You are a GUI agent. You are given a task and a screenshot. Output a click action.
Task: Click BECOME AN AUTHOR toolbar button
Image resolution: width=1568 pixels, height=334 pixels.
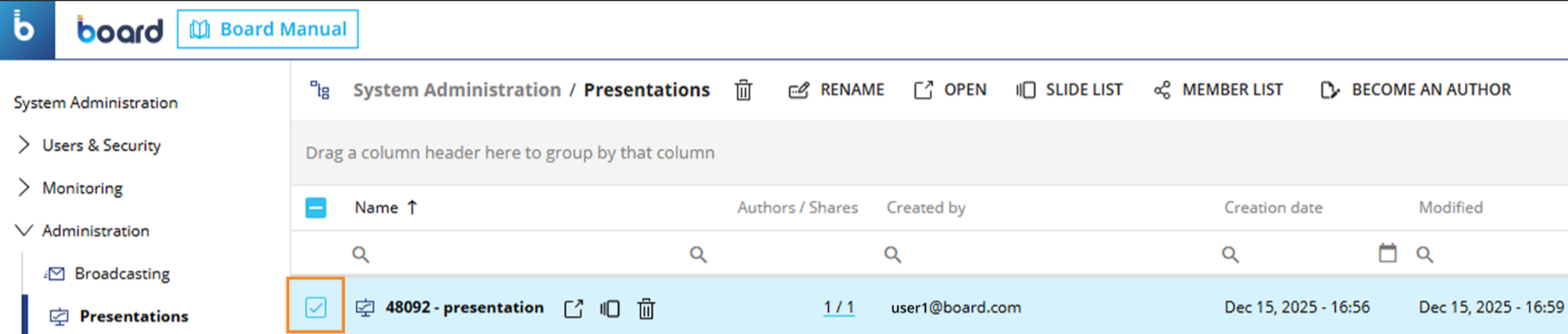click(1415, 89)
